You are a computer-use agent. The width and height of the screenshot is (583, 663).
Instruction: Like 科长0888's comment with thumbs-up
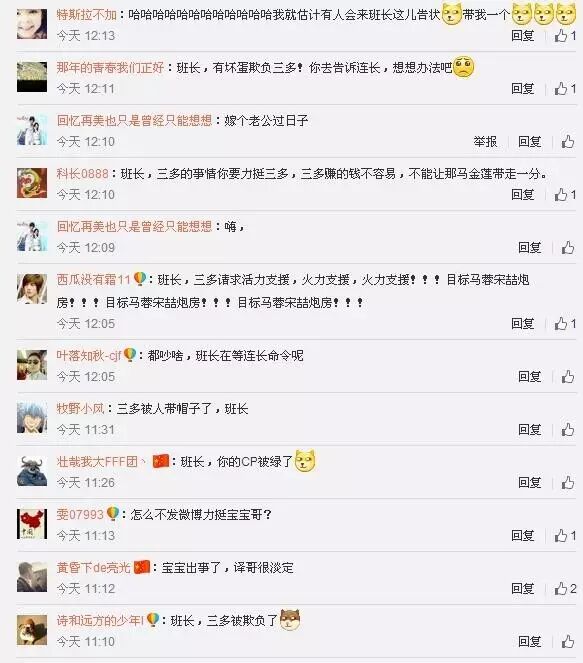[565, 195]
